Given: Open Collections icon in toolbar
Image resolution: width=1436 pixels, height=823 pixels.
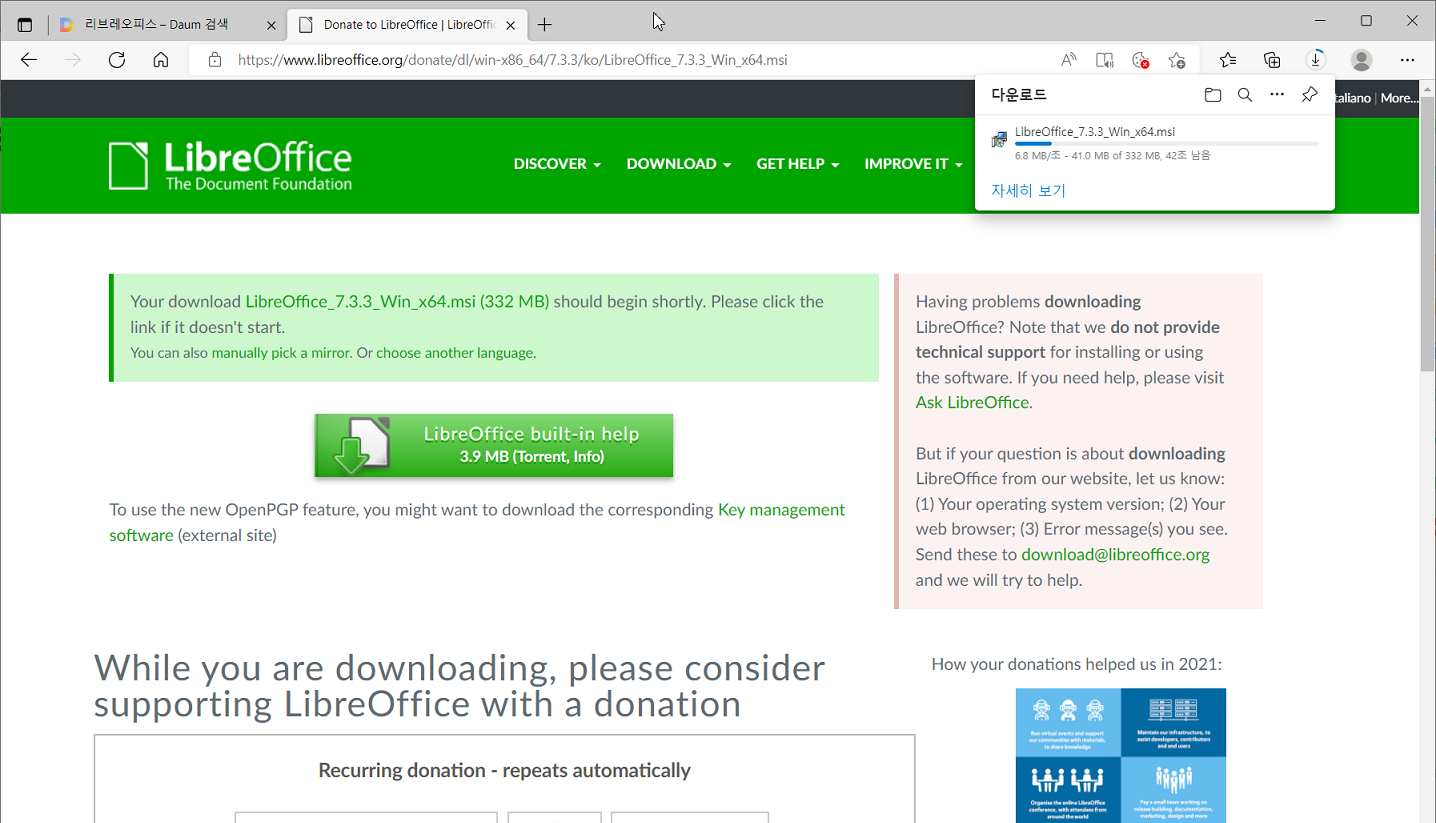Looking at the screenshot, I should coord(1272,60).
